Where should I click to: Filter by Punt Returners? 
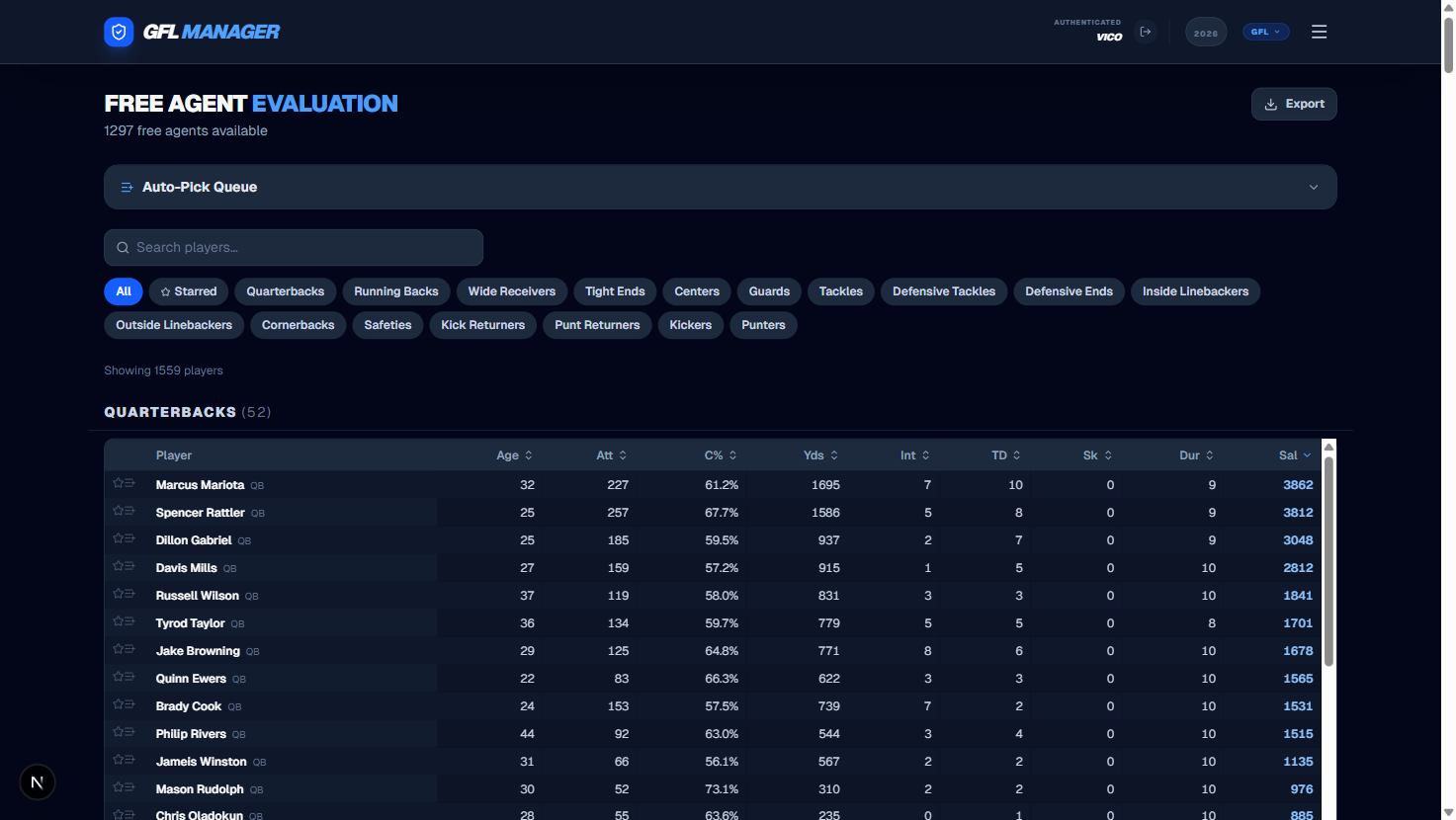tap(597, 325)
